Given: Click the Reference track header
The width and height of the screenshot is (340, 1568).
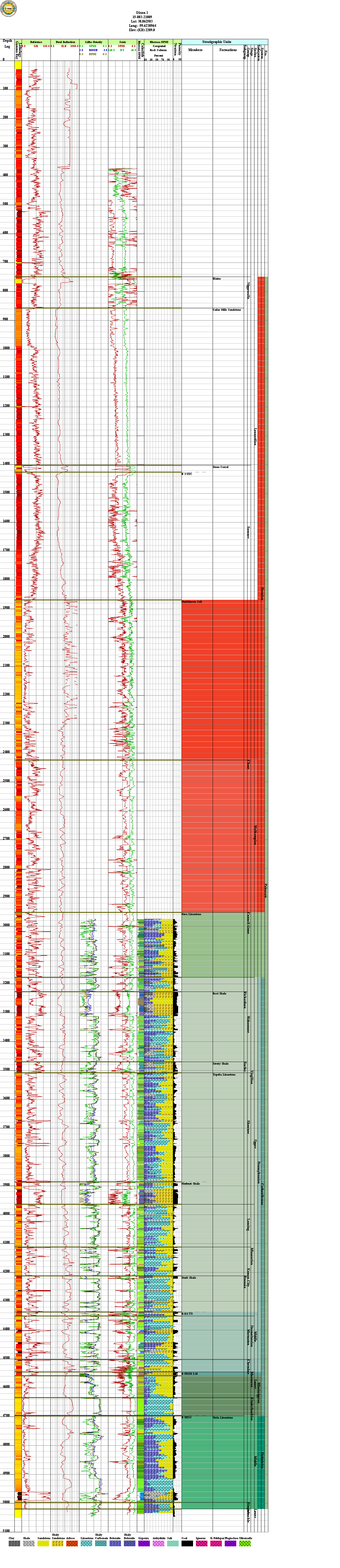Looking at the screenshot, I should [36, 42].
